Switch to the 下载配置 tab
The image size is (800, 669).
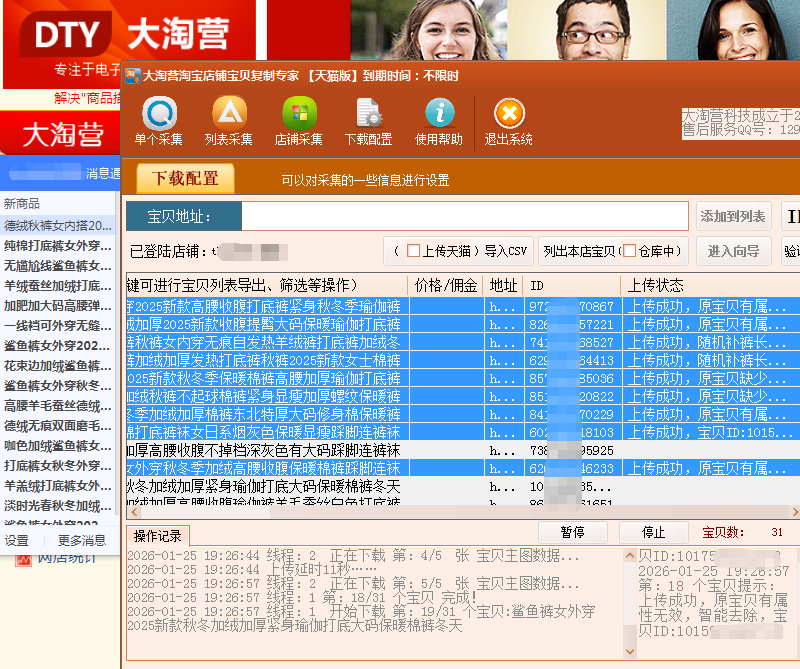click(x=185, y=179)
